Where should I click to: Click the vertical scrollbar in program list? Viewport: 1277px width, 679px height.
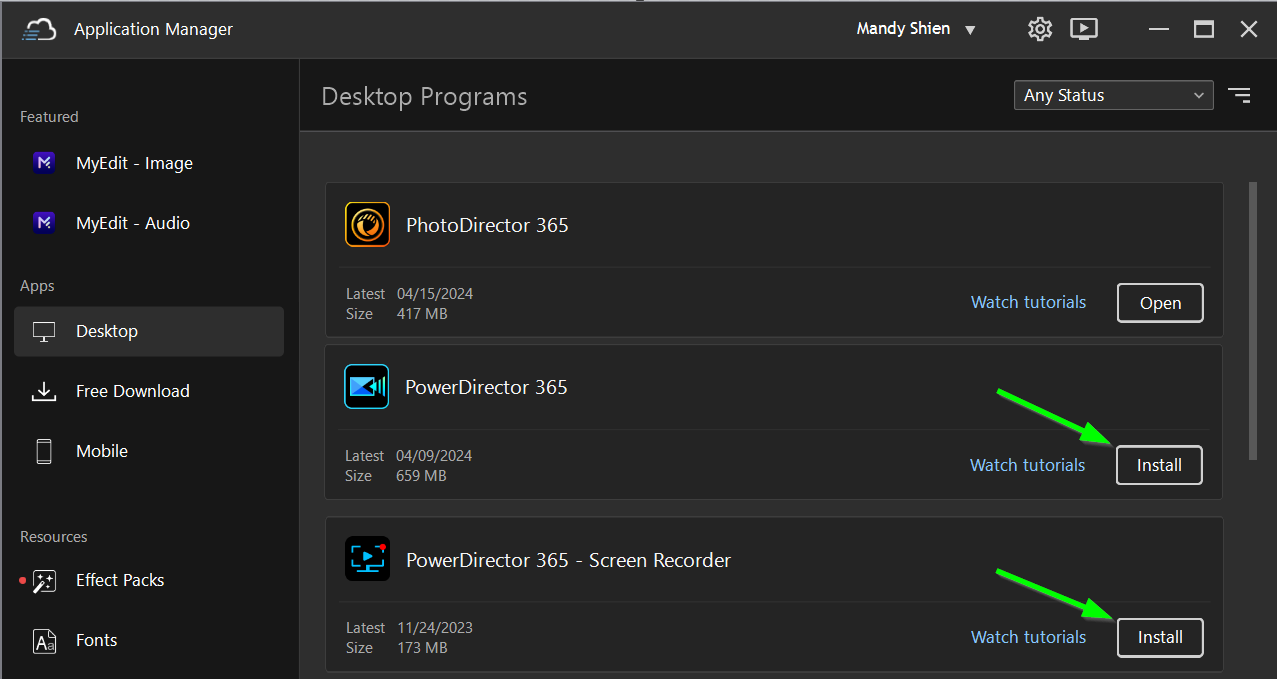point(1253,320)
